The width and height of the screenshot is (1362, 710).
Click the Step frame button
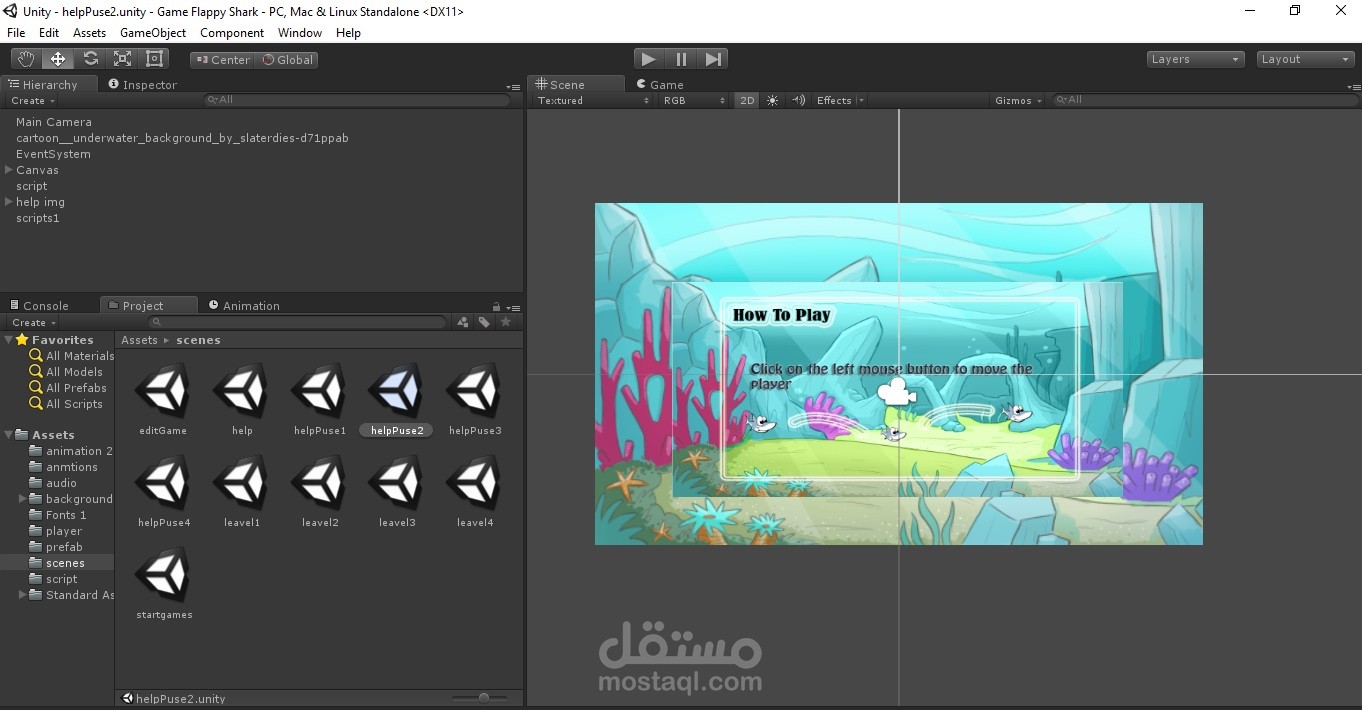click(713, 59)
